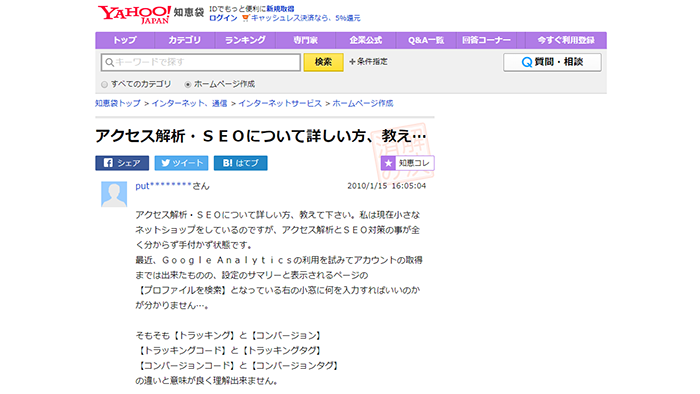Open the カテゴリ tab

(x=184, y=40)
